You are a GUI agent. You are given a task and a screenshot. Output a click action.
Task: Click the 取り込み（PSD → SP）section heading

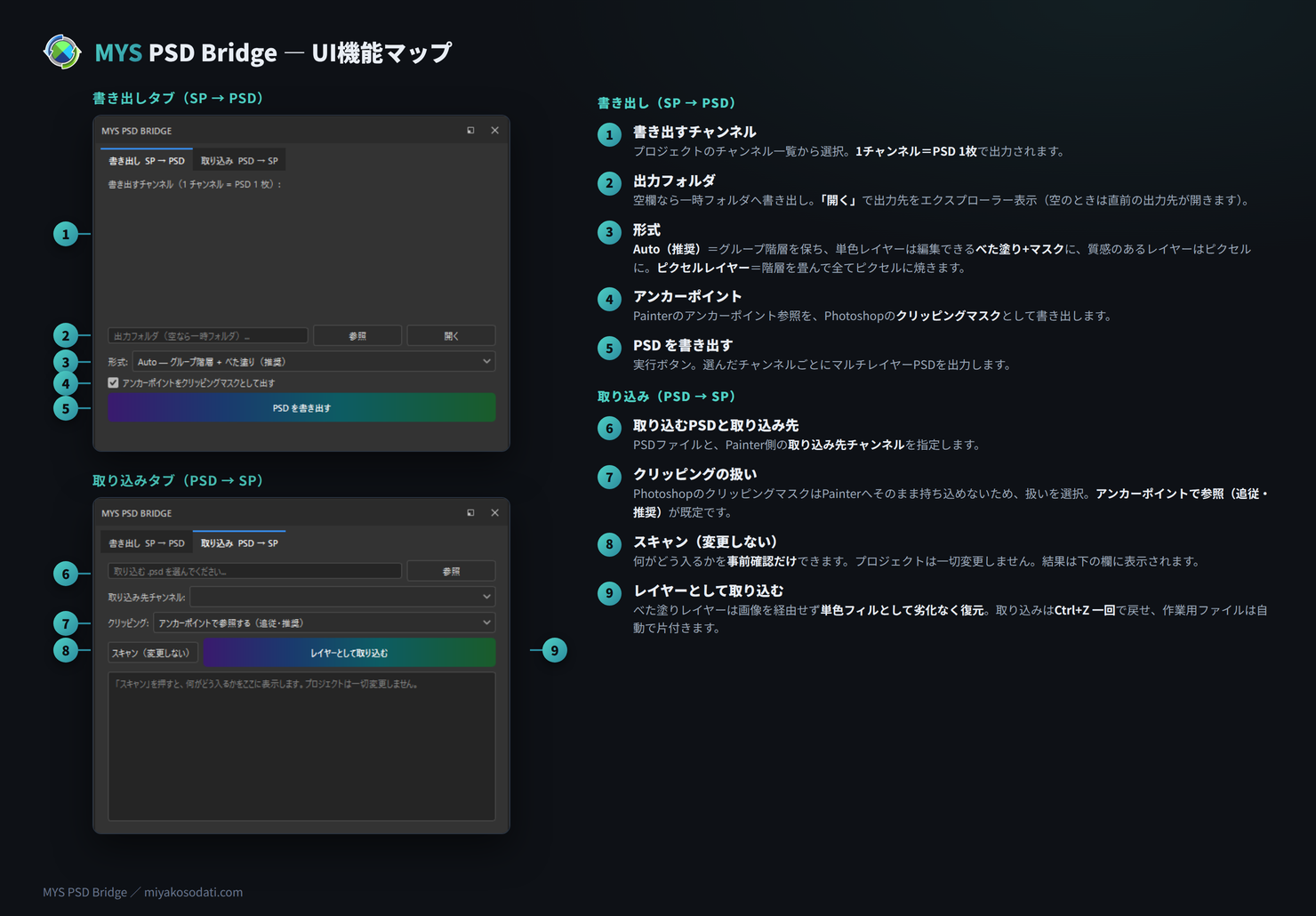click(x=667, y=397)
